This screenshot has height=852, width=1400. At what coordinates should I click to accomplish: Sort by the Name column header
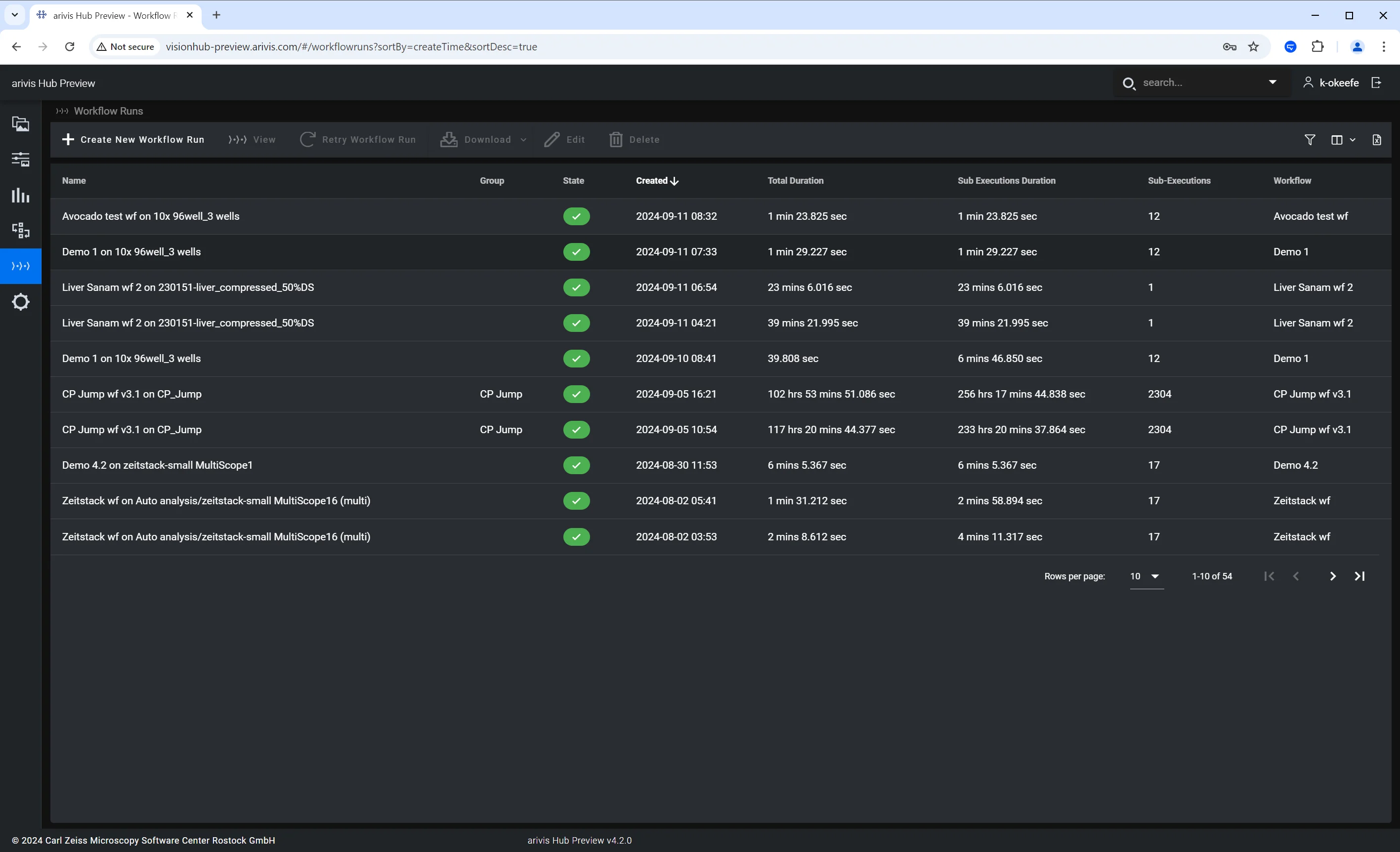(74, 181)
